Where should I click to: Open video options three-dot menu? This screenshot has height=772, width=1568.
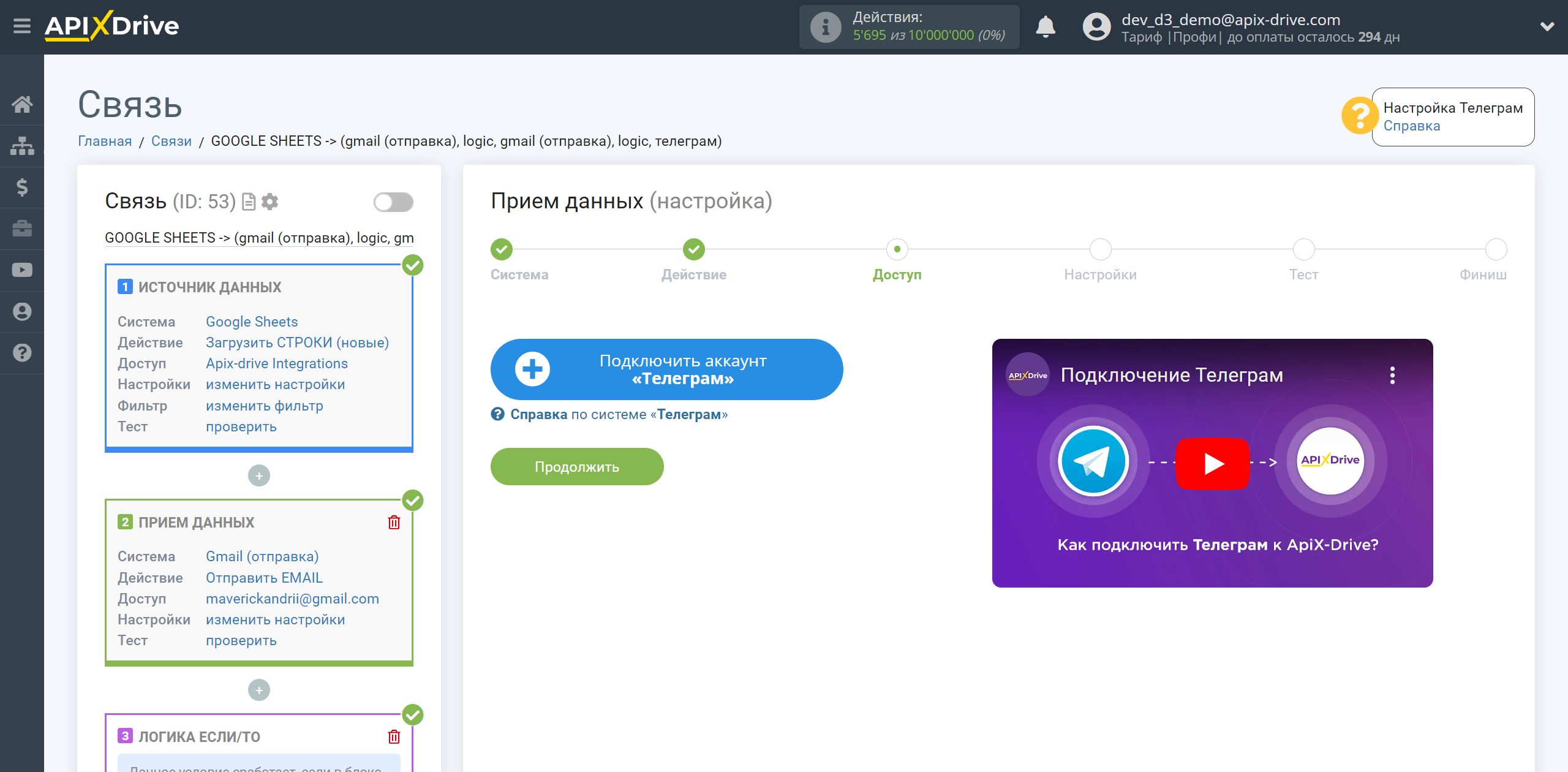pos(1392,375)
